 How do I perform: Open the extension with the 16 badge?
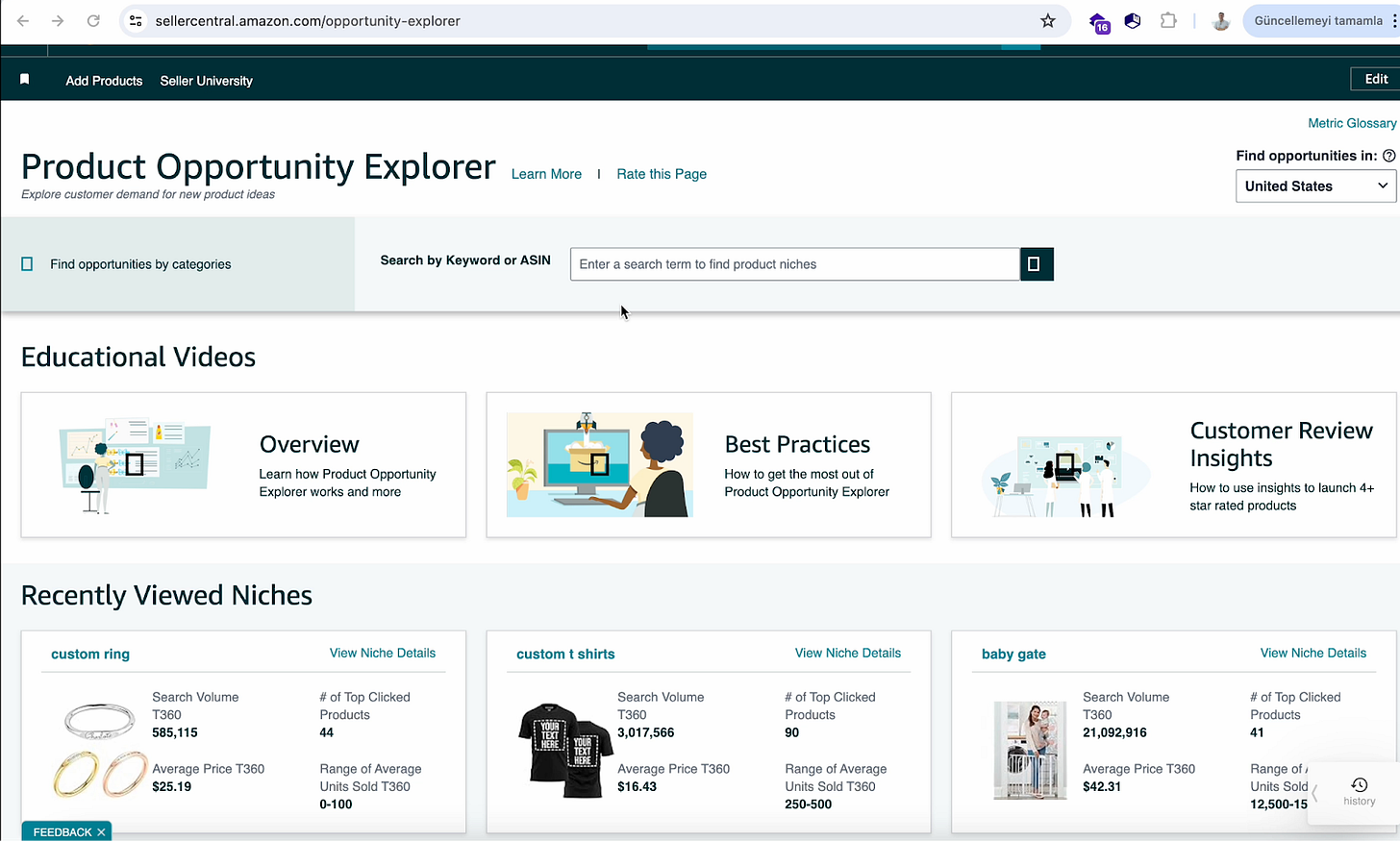[x=1099, y=22]
